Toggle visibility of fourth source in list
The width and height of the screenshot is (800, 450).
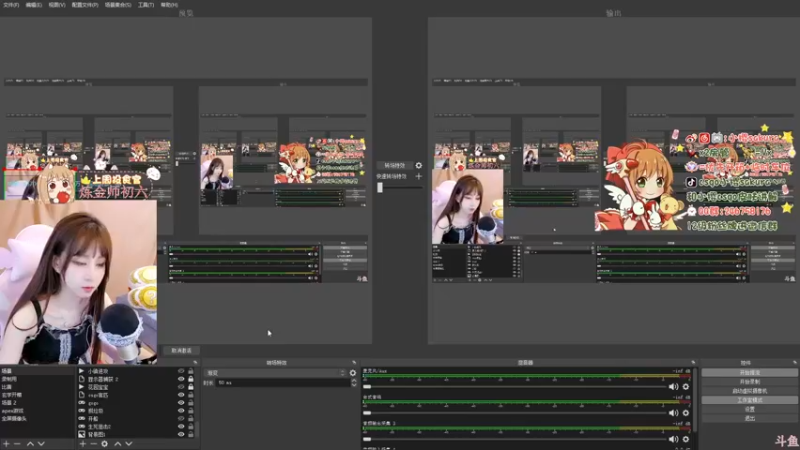181,395
